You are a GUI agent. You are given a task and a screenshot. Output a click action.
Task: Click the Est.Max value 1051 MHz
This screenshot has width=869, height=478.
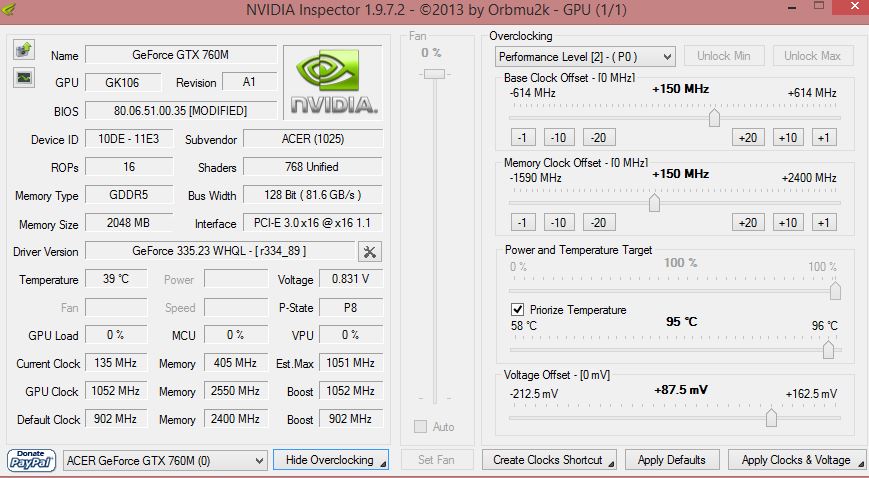[x=351, y=363]
